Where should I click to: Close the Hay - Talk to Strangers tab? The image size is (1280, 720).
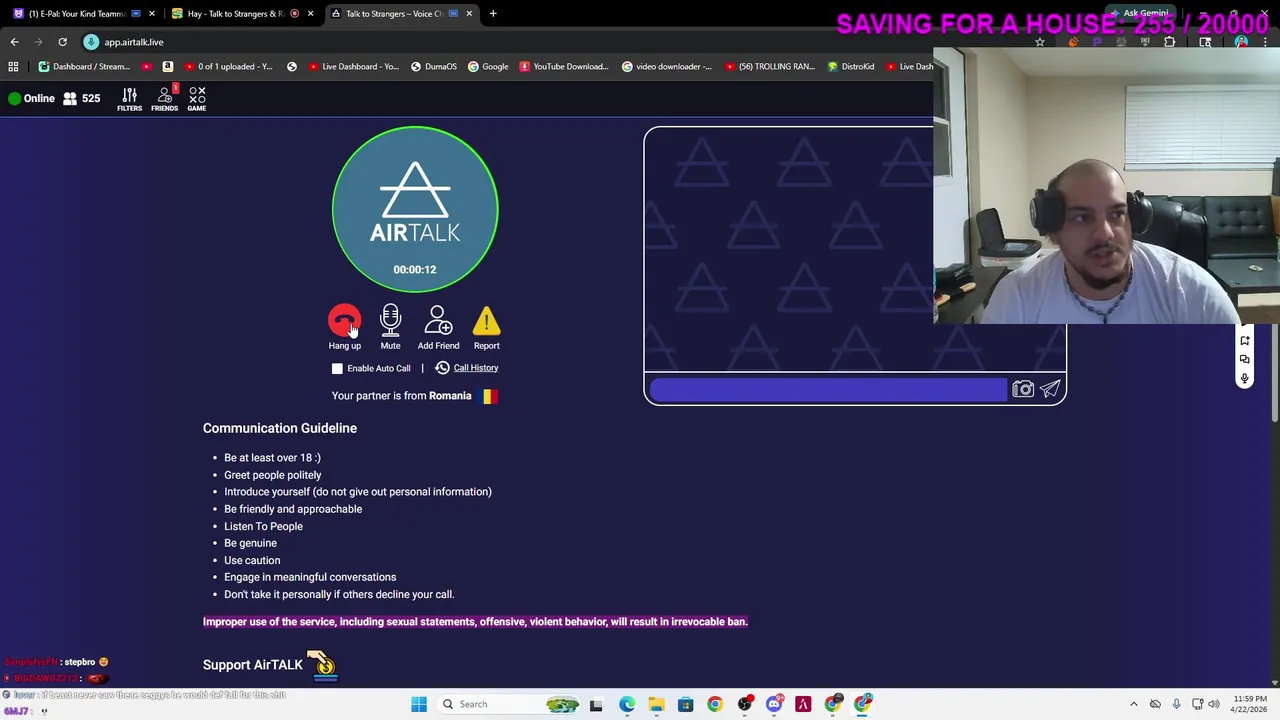[x=310, y=14]
